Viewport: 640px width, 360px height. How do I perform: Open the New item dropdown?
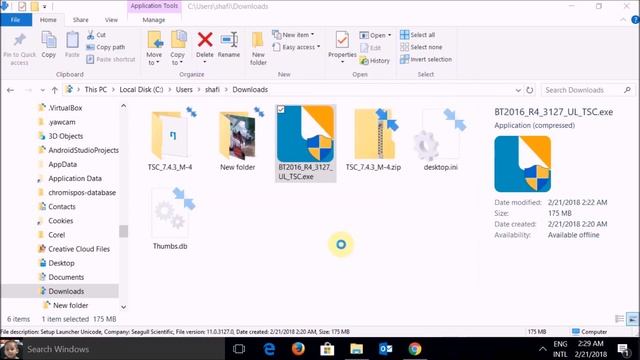pos(293,35)
